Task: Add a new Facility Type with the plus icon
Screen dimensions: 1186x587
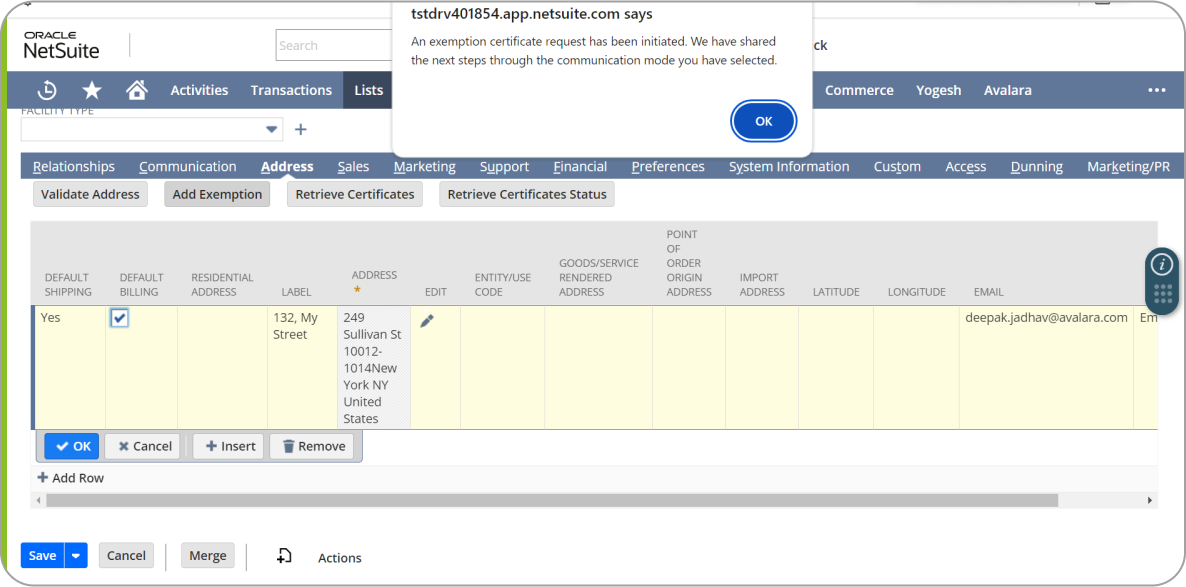Action: [x=300, y=129]
